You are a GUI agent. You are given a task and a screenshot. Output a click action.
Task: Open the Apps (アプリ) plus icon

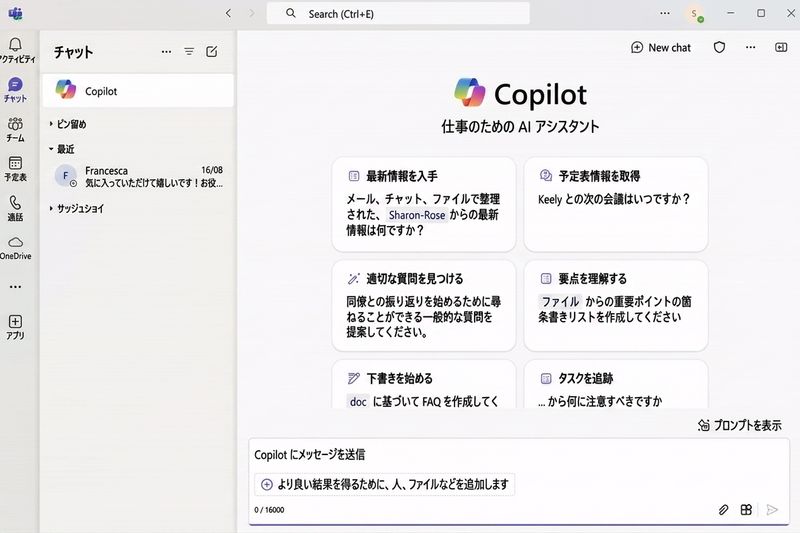pyautogui.click(x=15, y=321)
